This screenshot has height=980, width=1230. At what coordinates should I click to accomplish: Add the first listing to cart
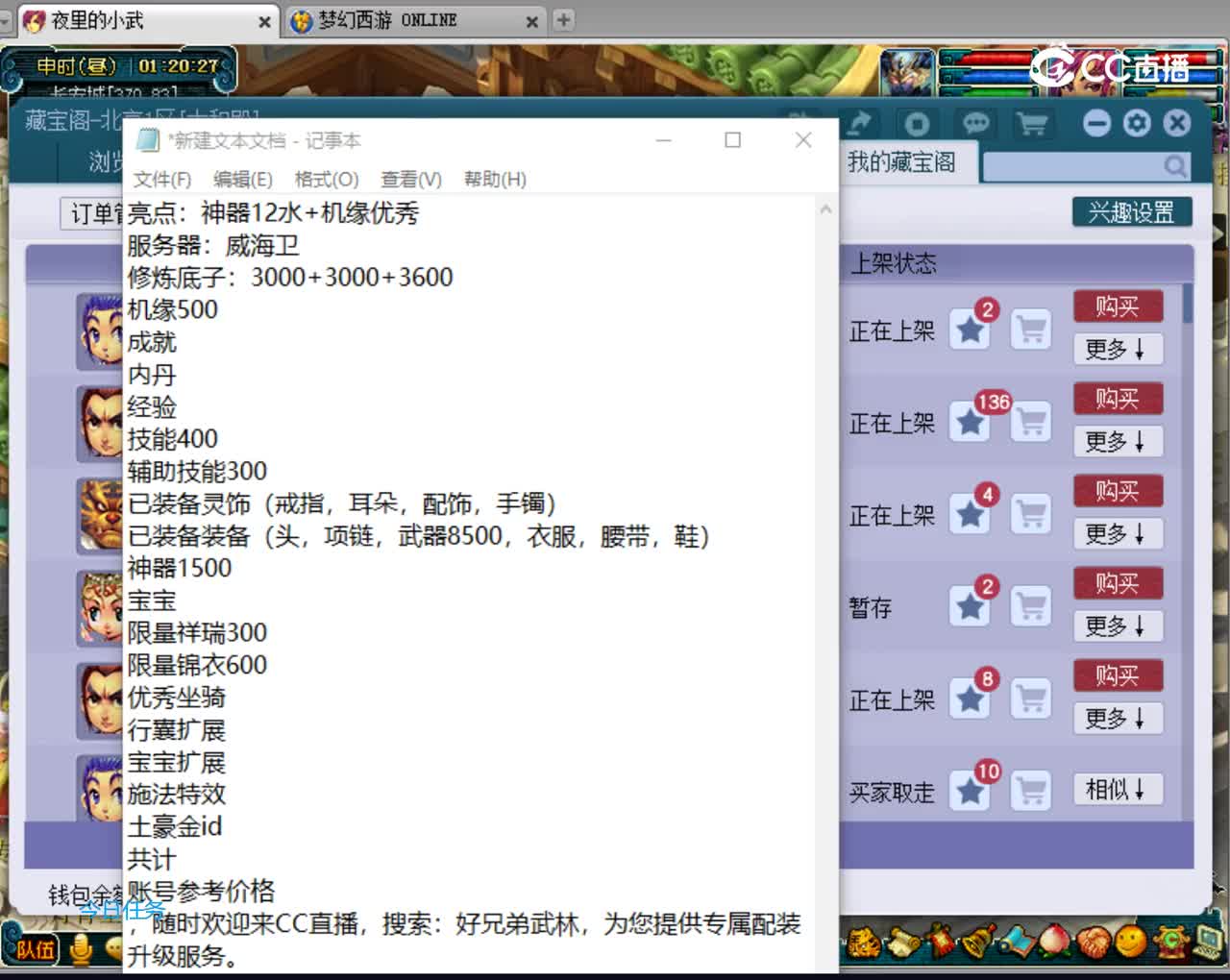click(x=1031, y=330)
